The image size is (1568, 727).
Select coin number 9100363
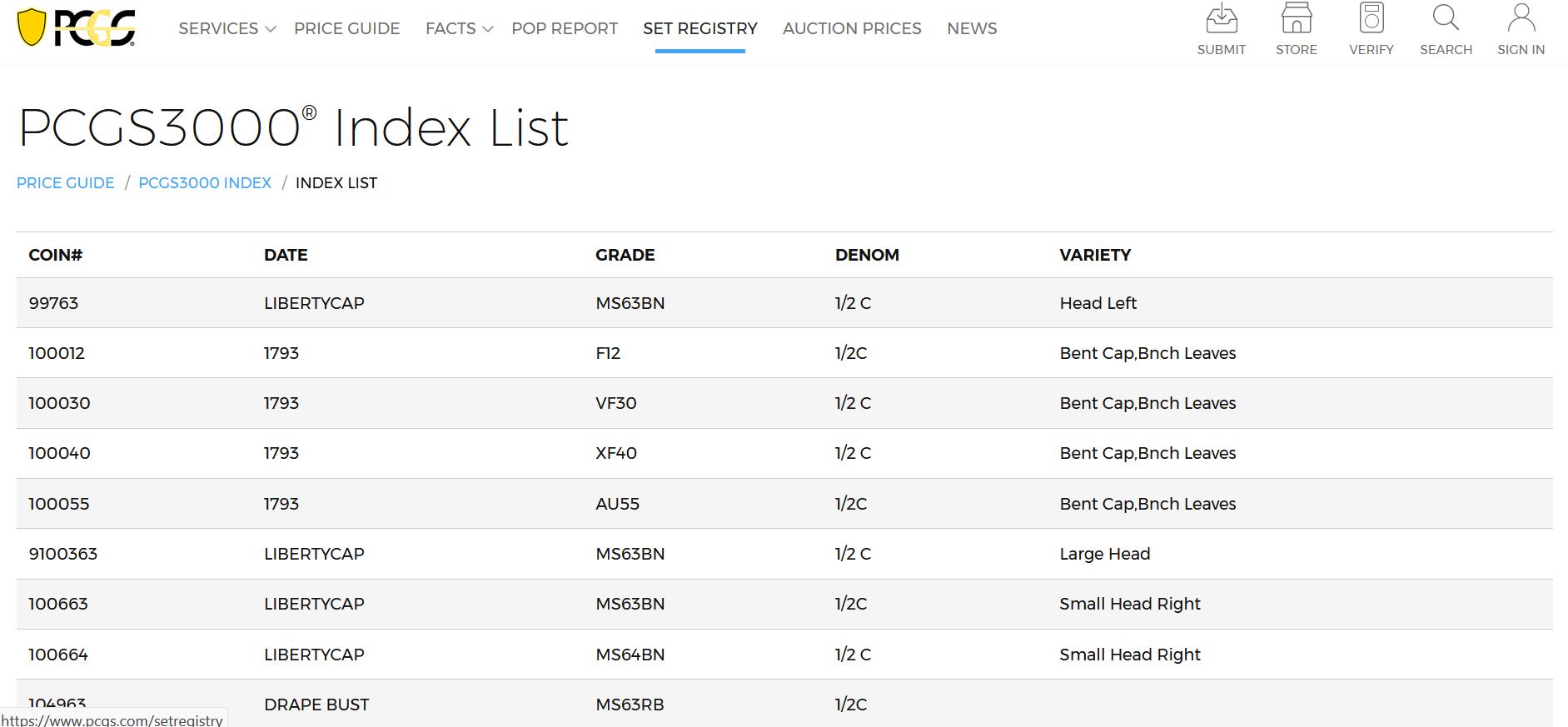click(x=62, y=554)
